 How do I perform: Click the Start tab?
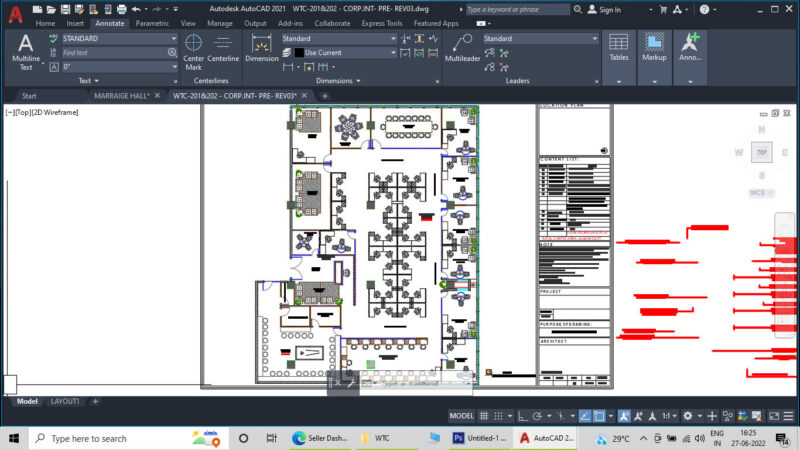29,95
